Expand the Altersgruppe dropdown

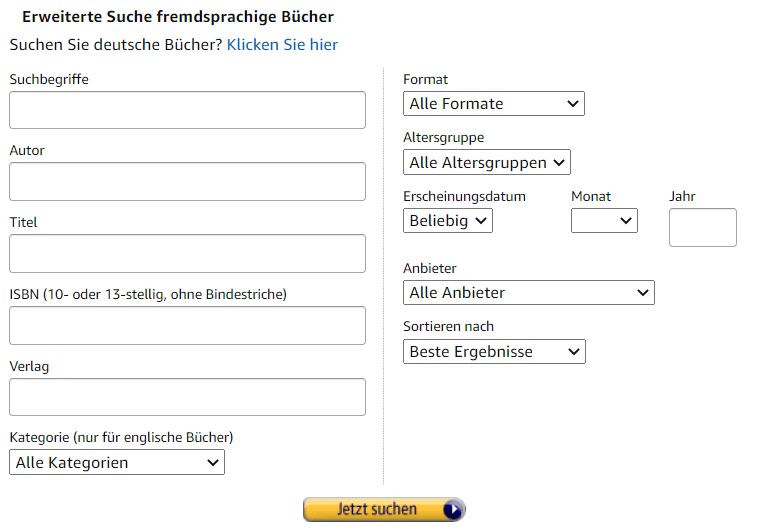click(486, 162)
